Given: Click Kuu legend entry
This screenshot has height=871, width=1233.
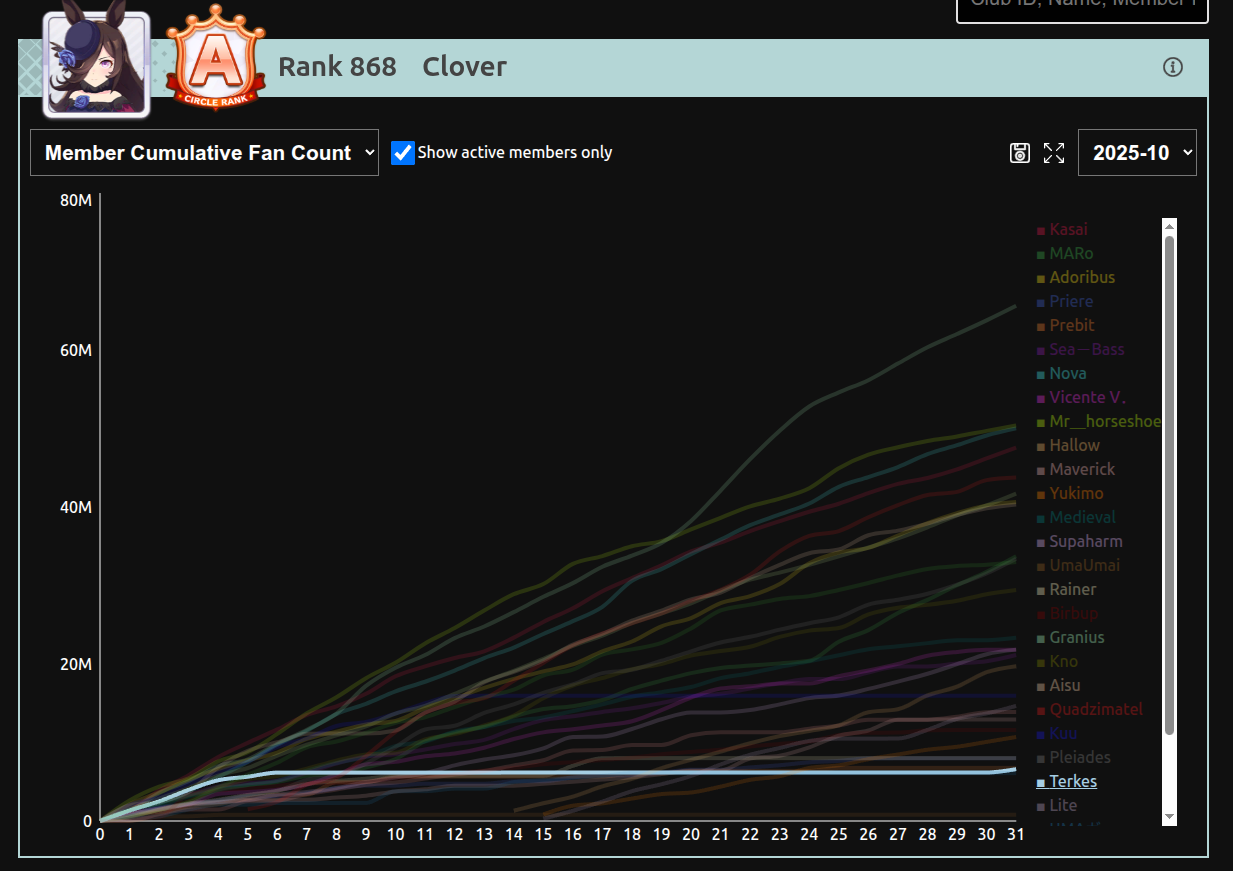Looking at the screenshot, I should (1056, 733).
